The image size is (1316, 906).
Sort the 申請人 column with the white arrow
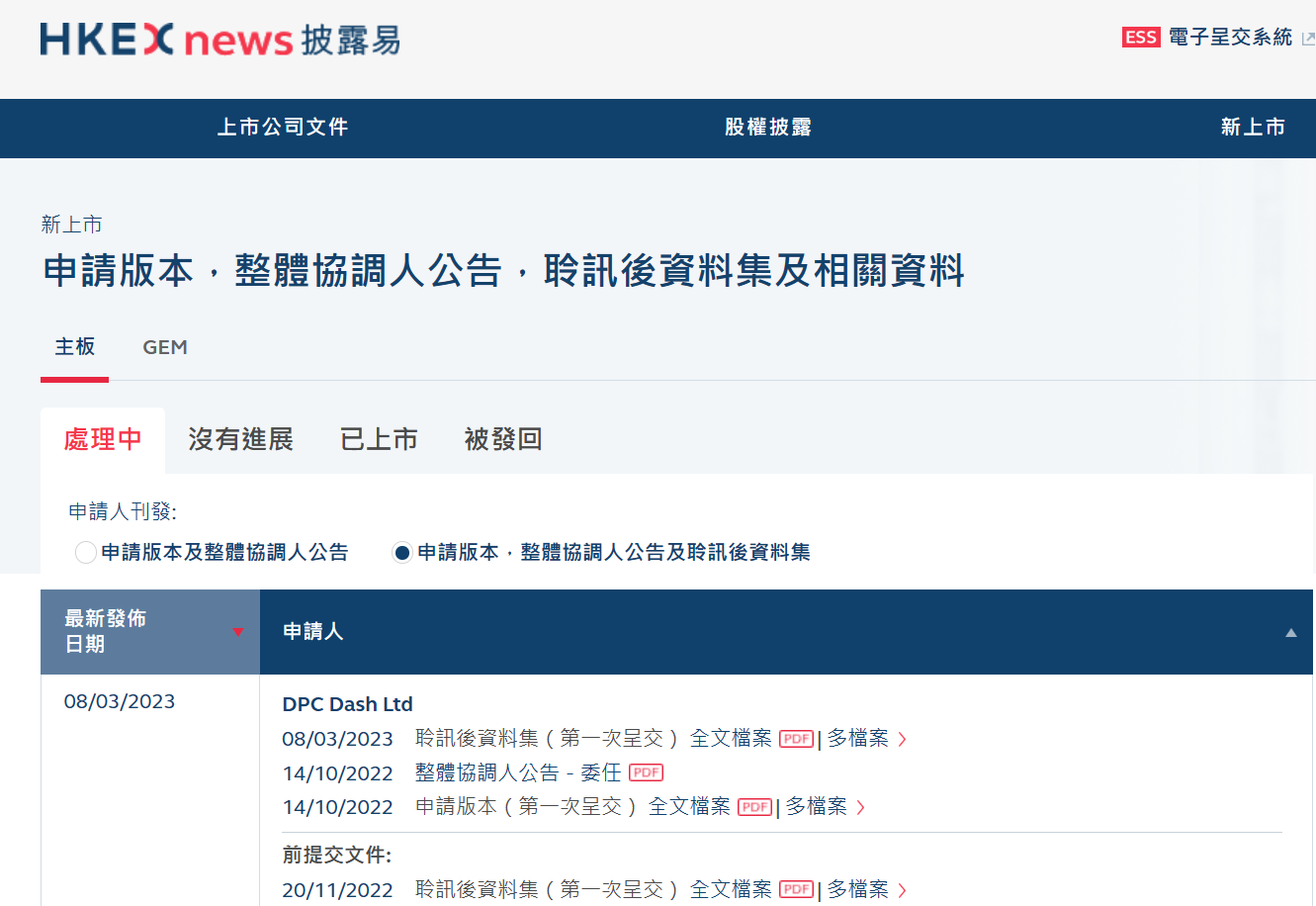point(1290,633)
